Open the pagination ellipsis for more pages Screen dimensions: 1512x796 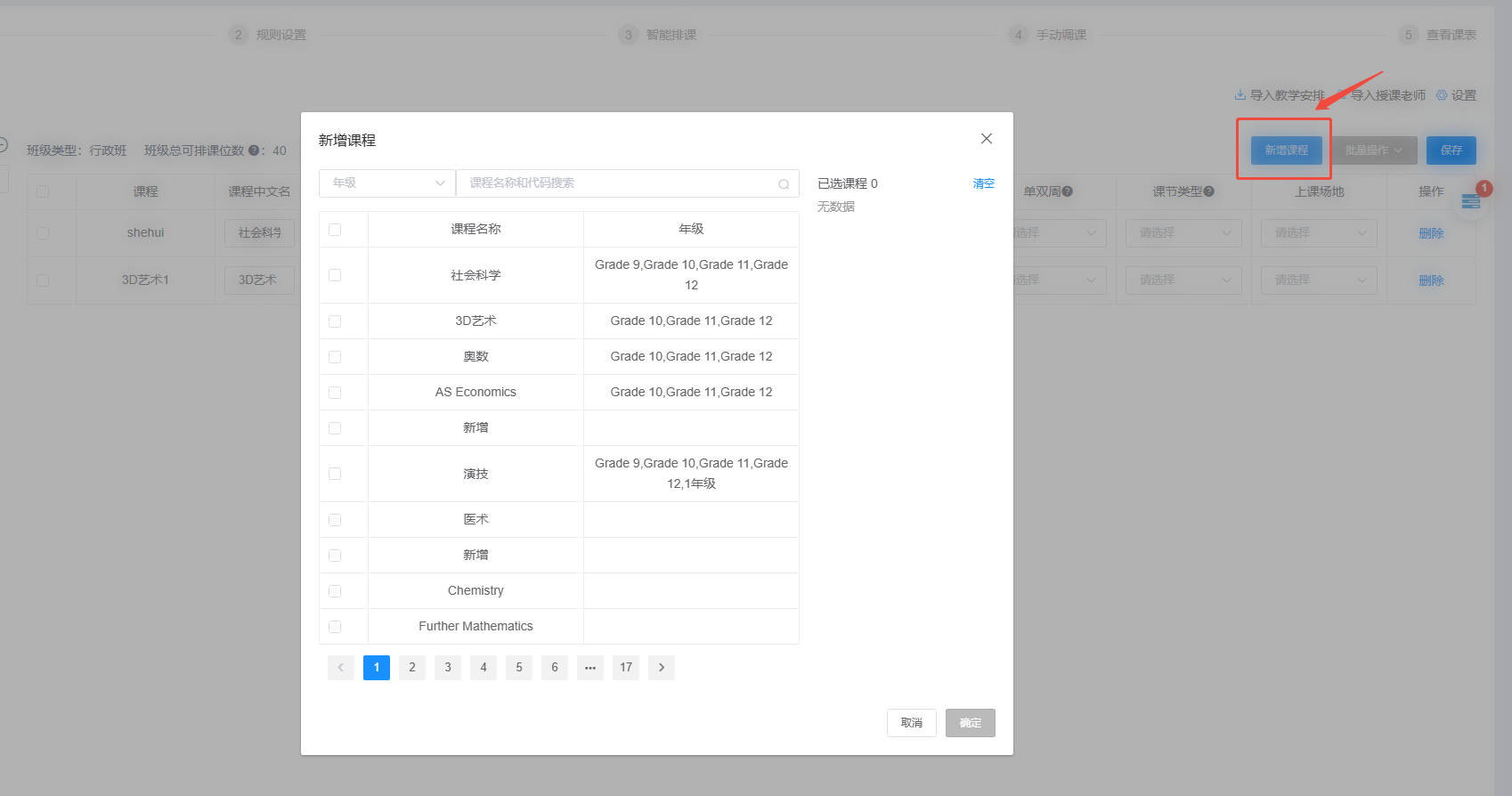(590, 668)
